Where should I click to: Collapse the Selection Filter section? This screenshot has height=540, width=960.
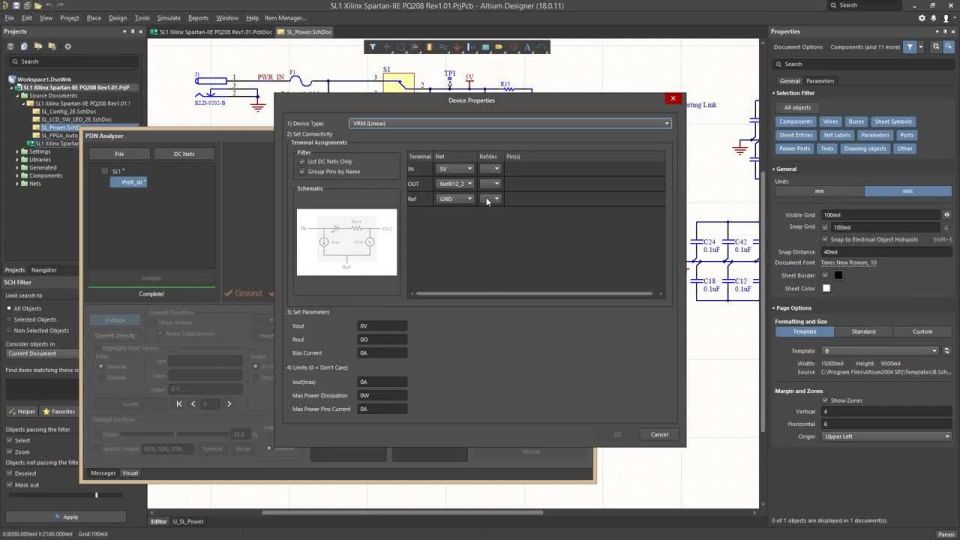click(x=774, y=93)
